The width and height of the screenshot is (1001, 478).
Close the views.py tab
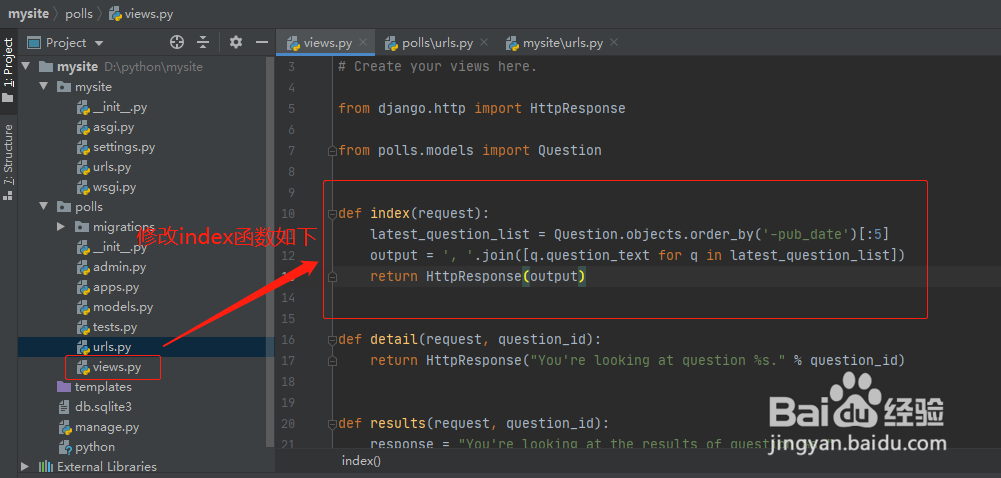[x=363, y=43]
